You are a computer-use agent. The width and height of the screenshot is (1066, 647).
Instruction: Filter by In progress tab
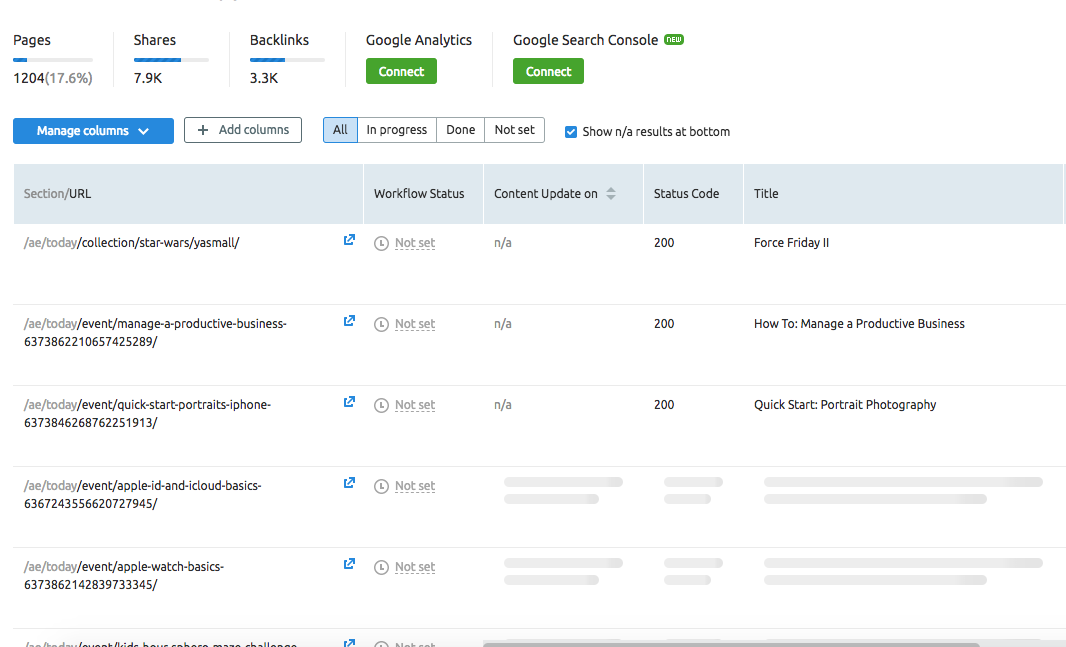(x=397, y=130)
